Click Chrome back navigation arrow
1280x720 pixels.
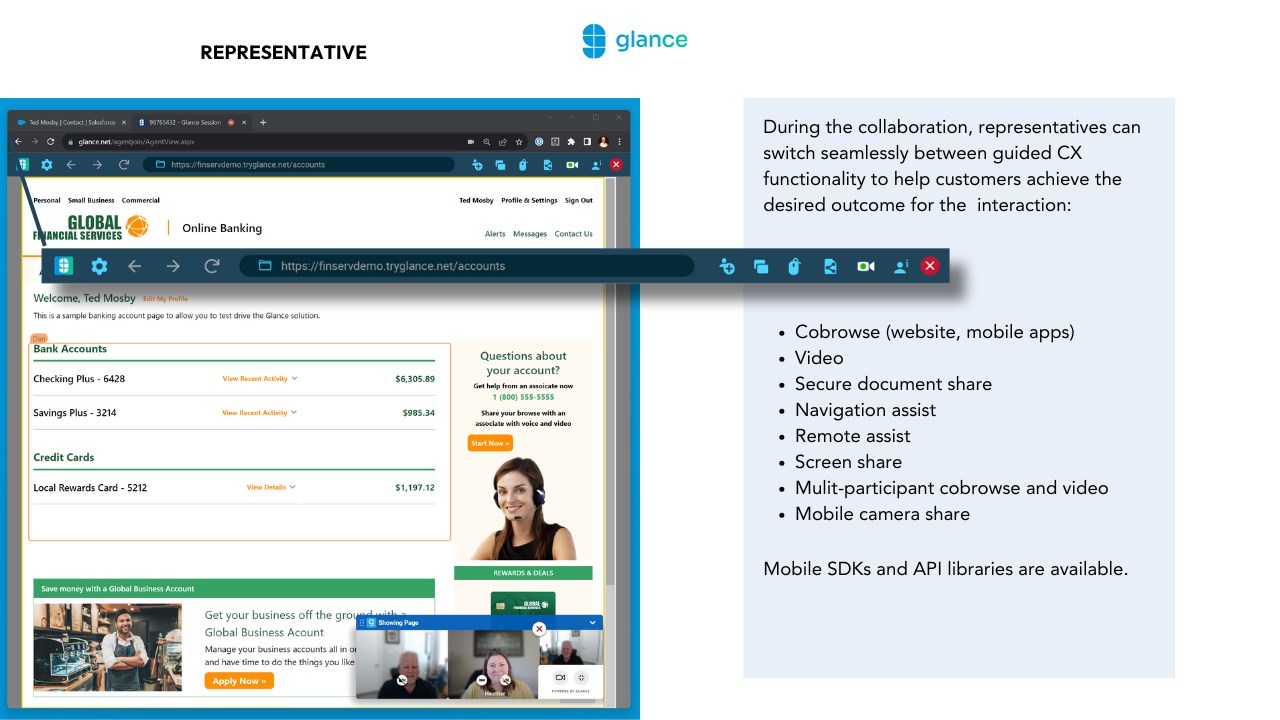(x=18, y=142)
